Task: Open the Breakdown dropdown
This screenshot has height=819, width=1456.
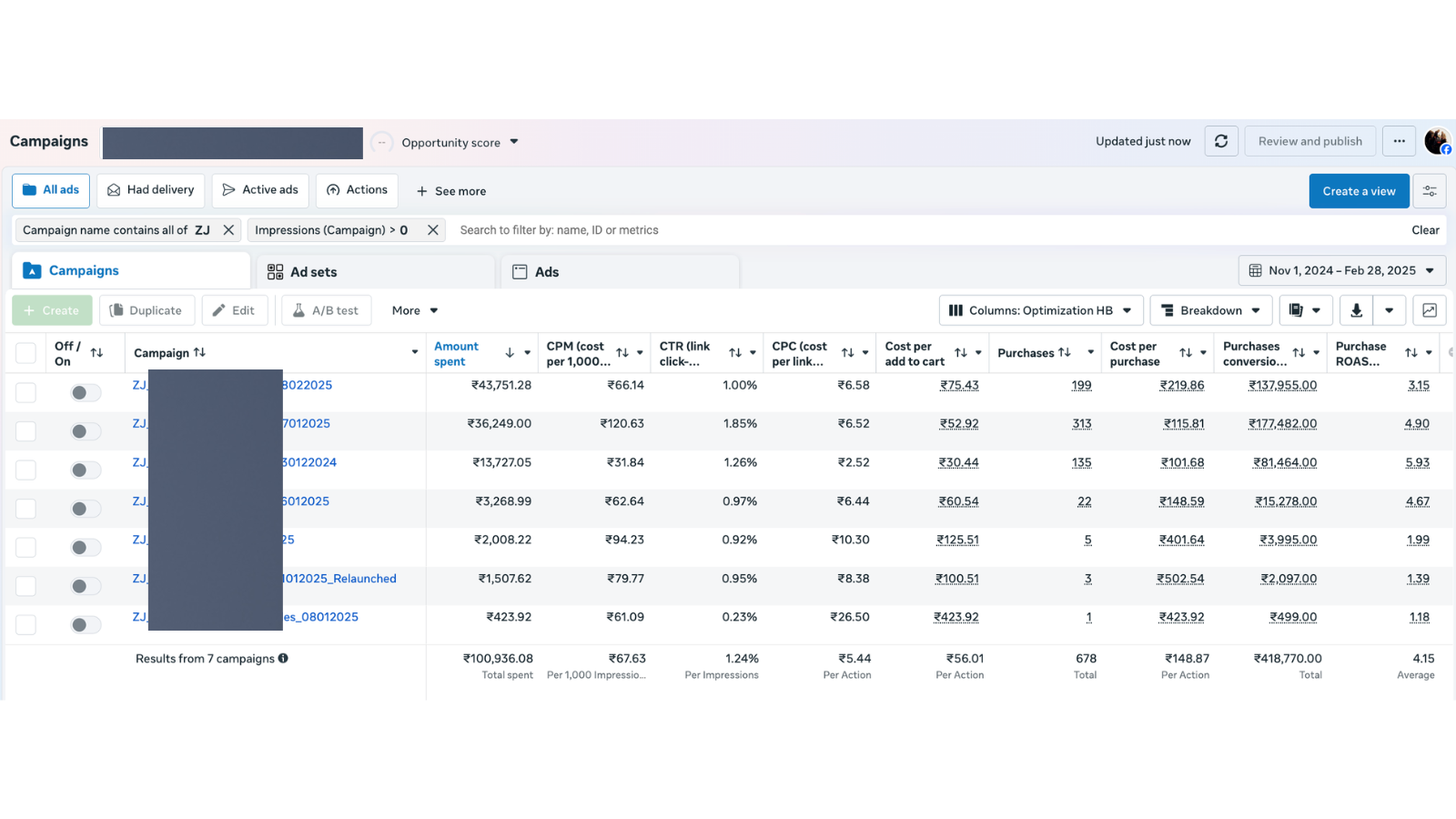Action: (x=1211, y=310)
